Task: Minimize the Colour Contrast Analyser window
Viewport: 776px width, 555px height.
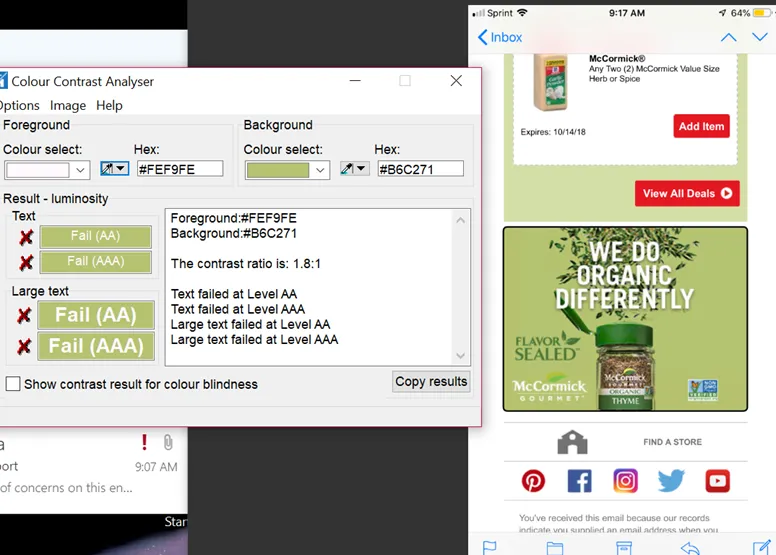Action: click(x=355, y=81)
